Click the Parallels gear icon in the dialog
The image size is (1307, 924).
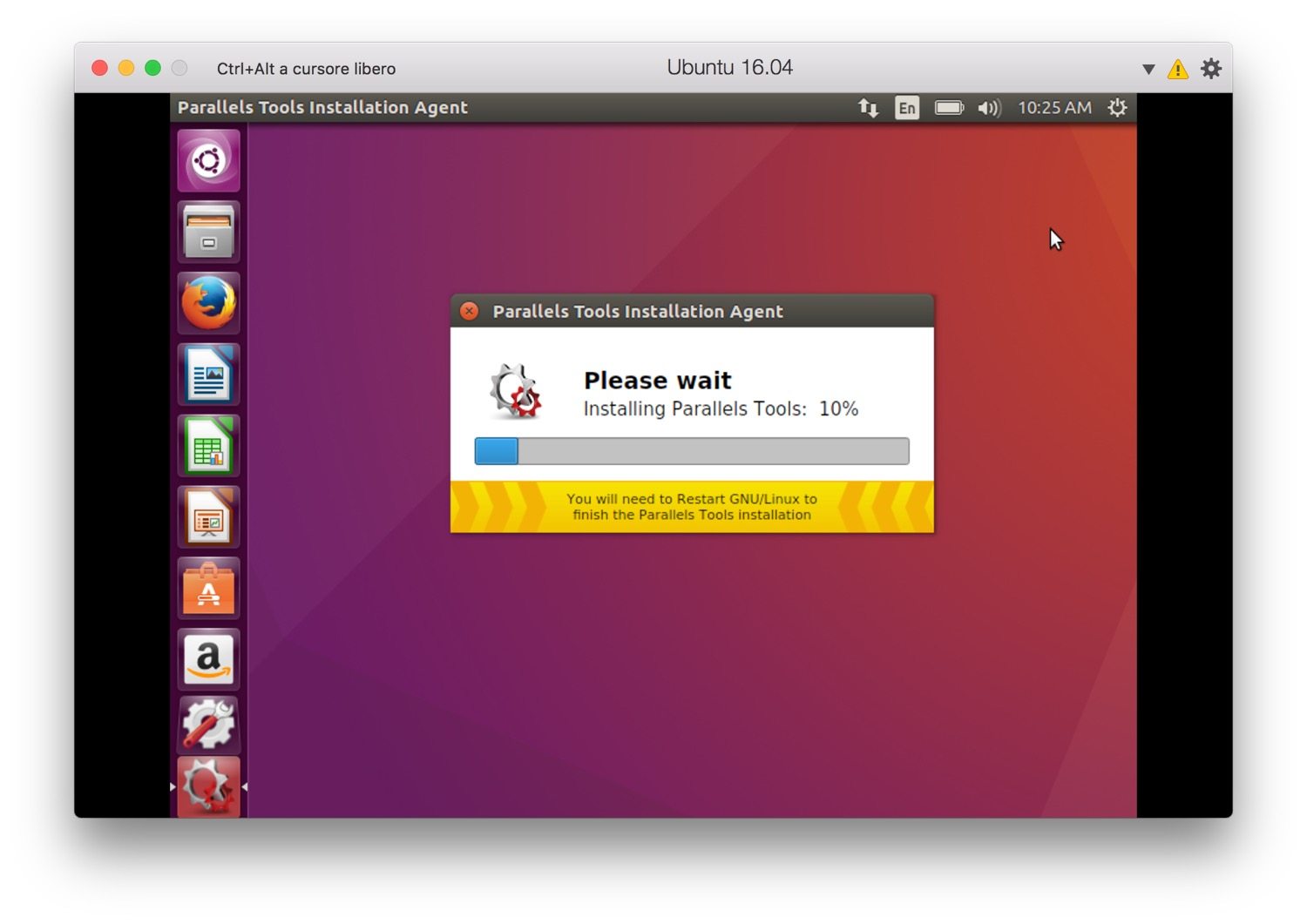516,391
